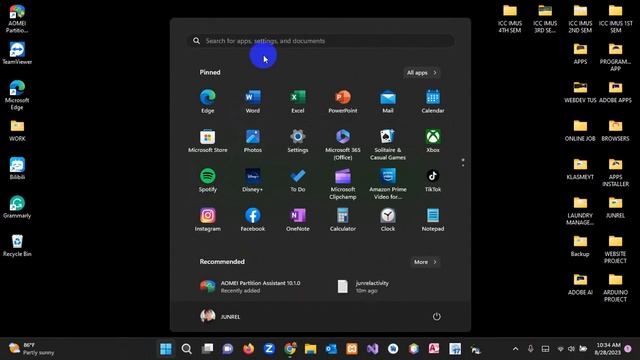Open File Explorer from taskbar
The height and width of the screenshot is (360, 640).
pos(310,349)
